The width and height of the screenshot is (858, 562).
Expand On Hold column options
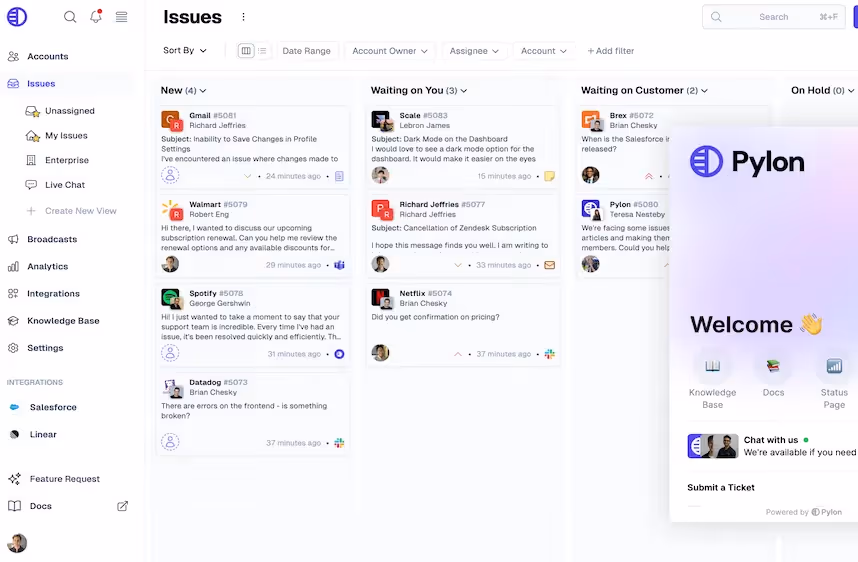(x=850, y=91)
